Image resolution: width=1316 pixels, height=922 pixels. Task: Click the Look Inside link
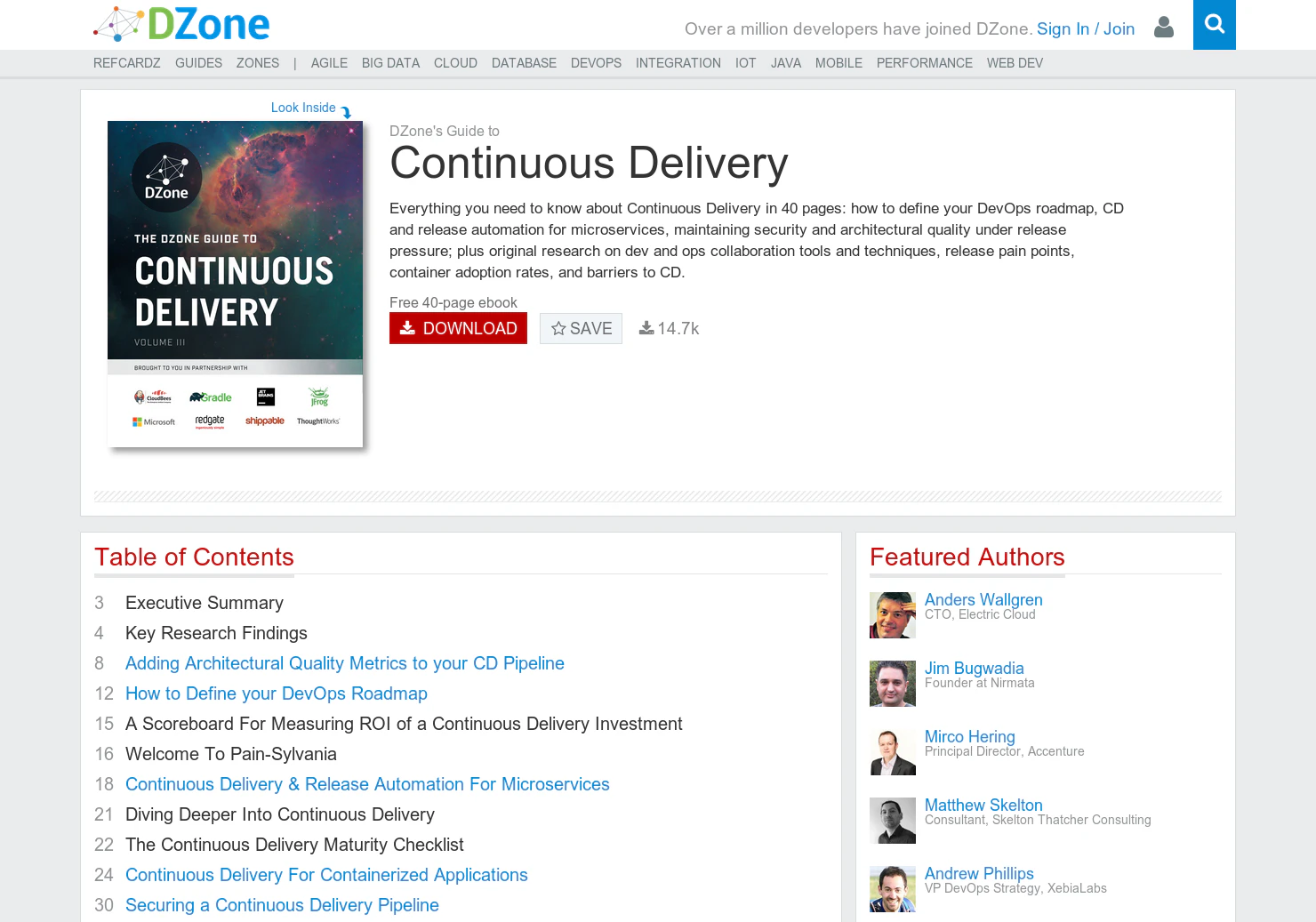pyautogui.click(x=303, y=108)
